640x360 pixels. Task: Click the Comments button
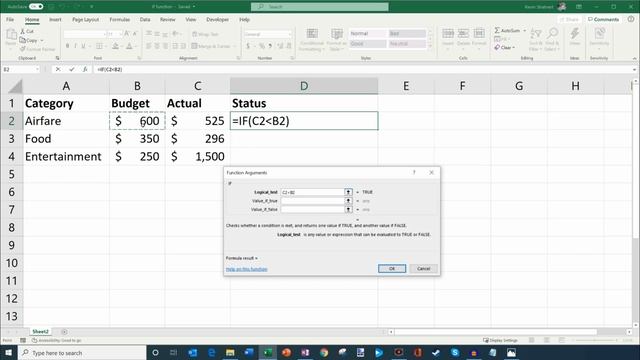pyautogui.click(x=603, y=19)
